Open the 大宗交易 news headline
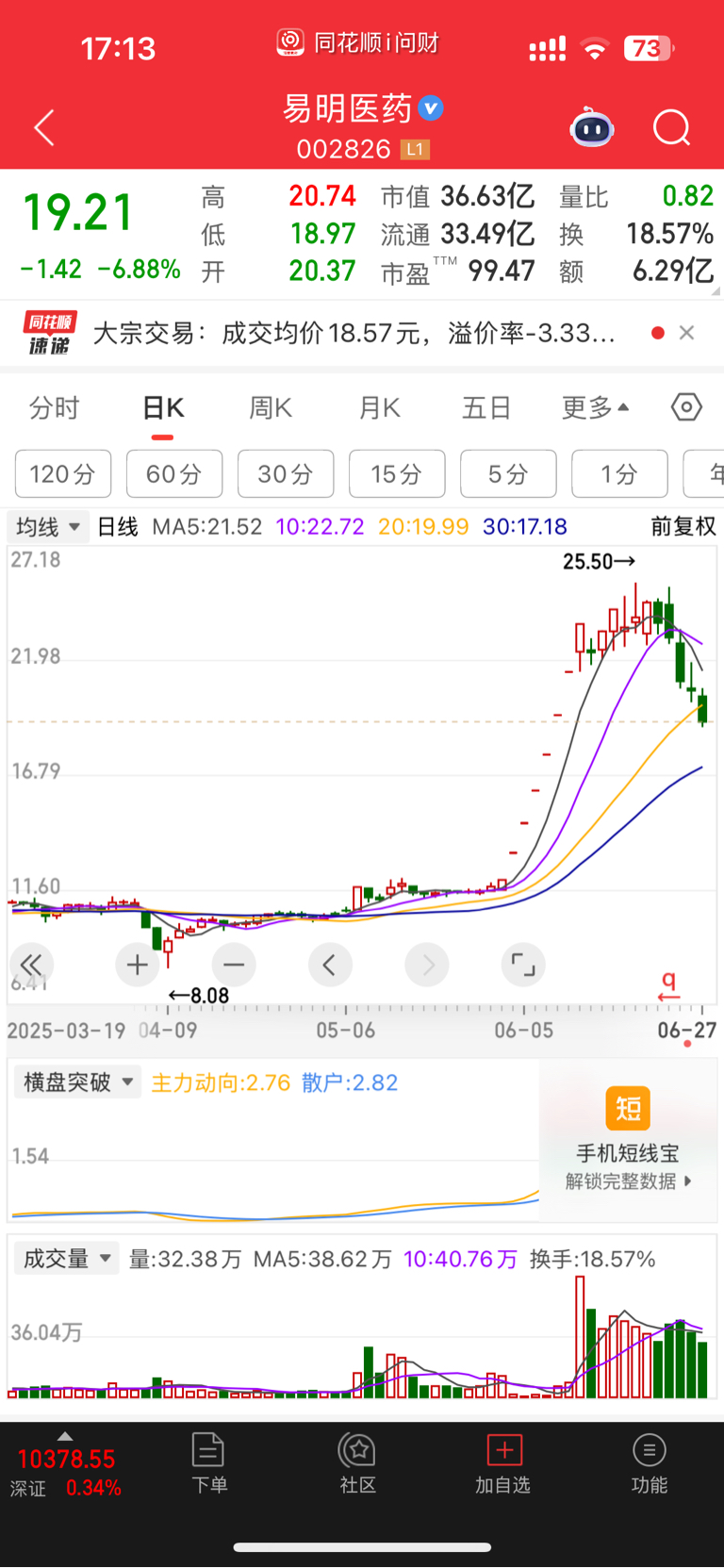 [x=354, y=333]
